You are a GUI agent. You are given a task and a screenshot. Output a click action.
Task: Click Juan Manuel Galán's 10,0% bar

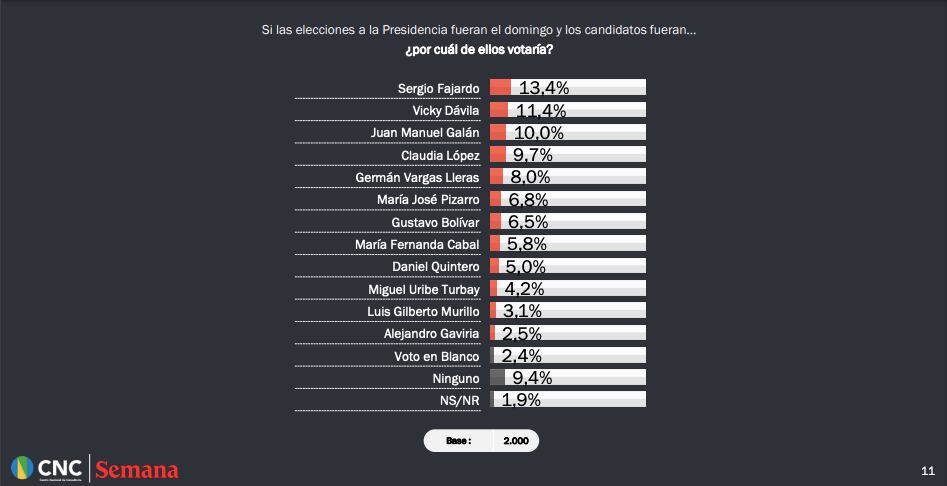coord(567,132)
